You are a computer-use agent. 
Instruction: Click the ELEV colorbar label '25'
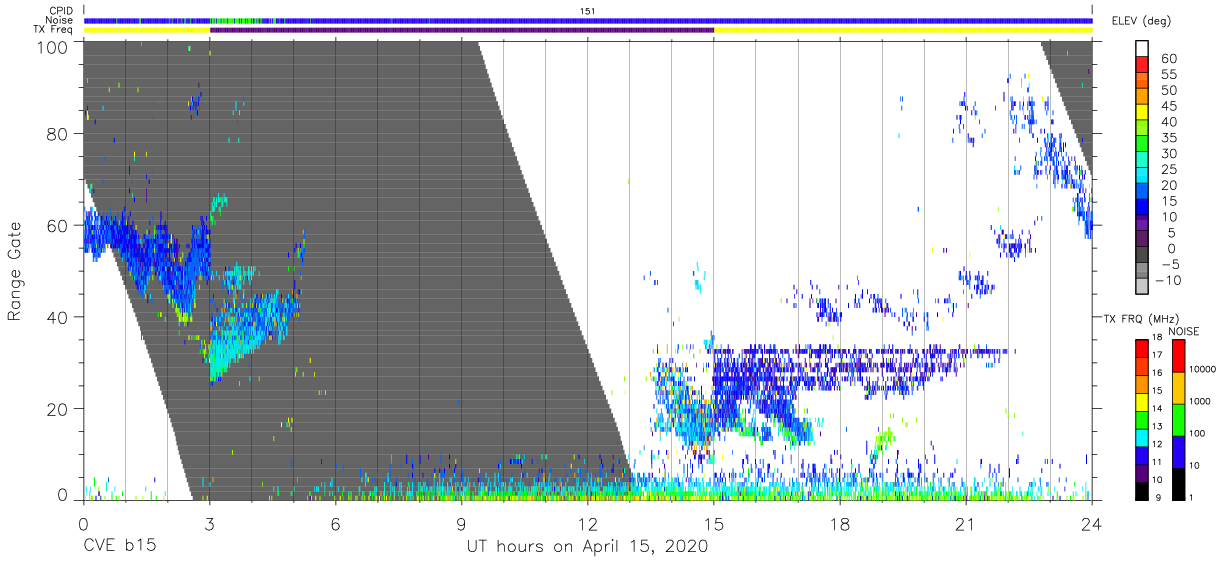1168,169
